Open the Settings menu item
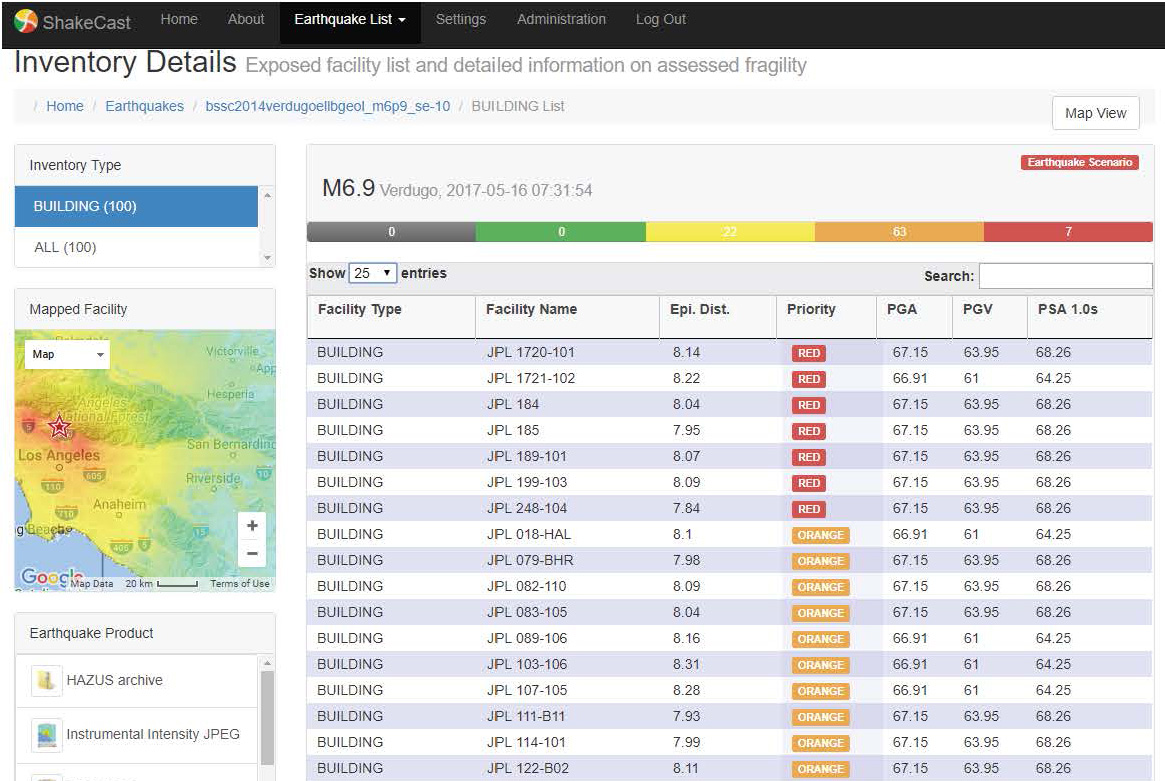 coord(460,20)
